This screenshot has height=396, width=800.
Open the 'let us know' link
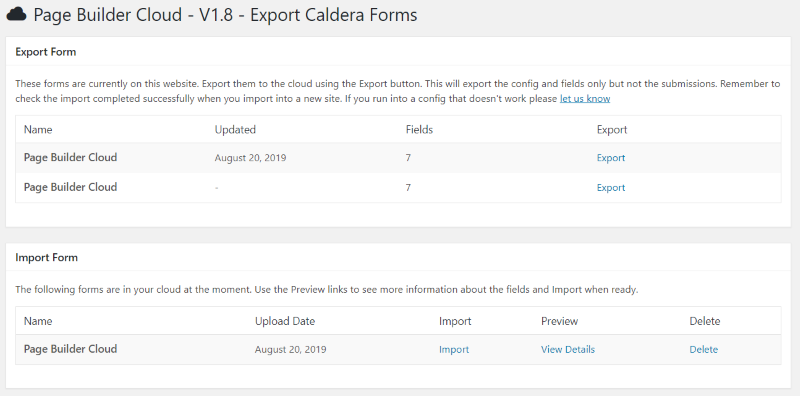point(585,98)
